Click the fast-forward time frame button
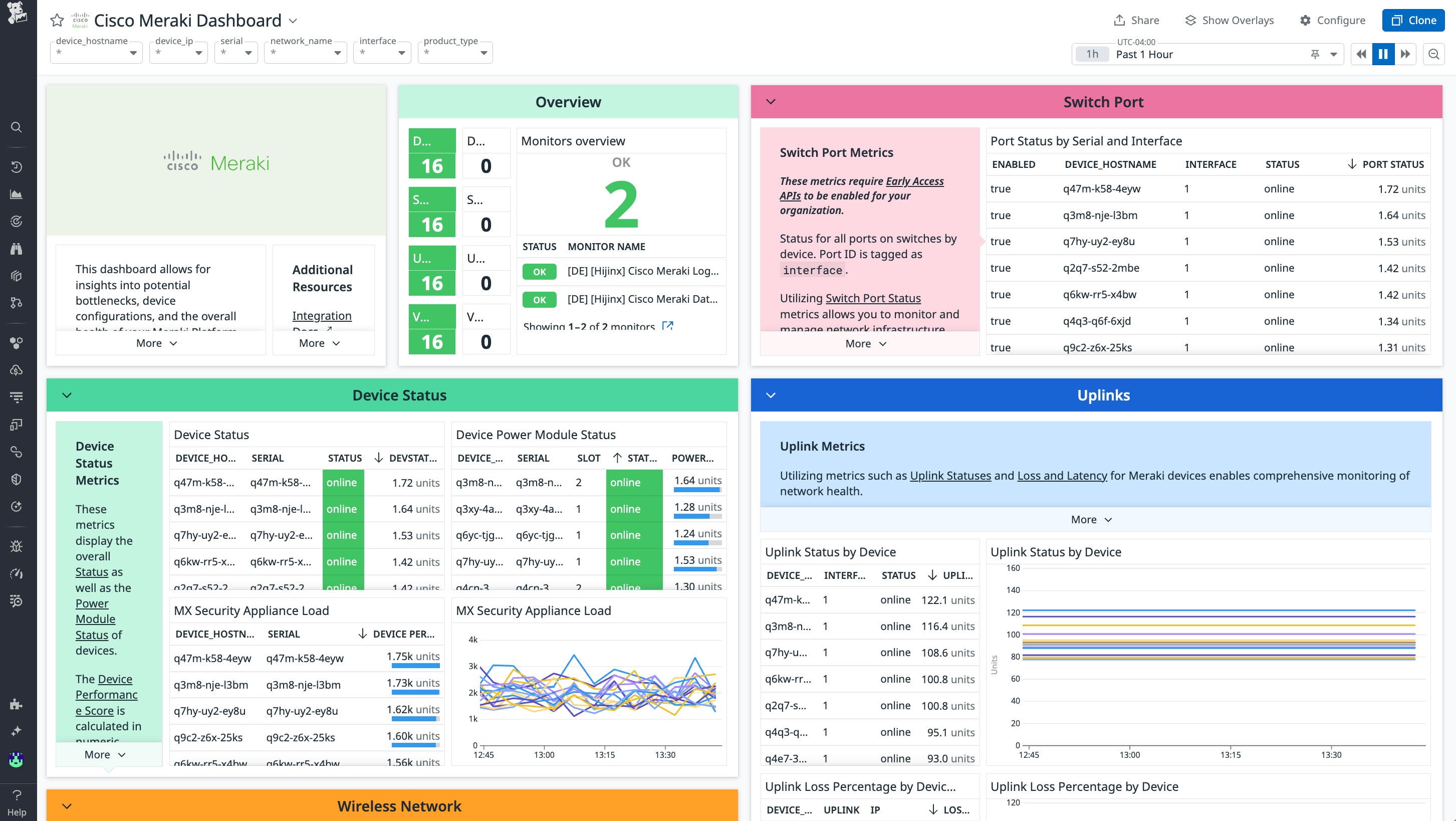Screen dimensions: 1456x821 (x=1405, y=54)
